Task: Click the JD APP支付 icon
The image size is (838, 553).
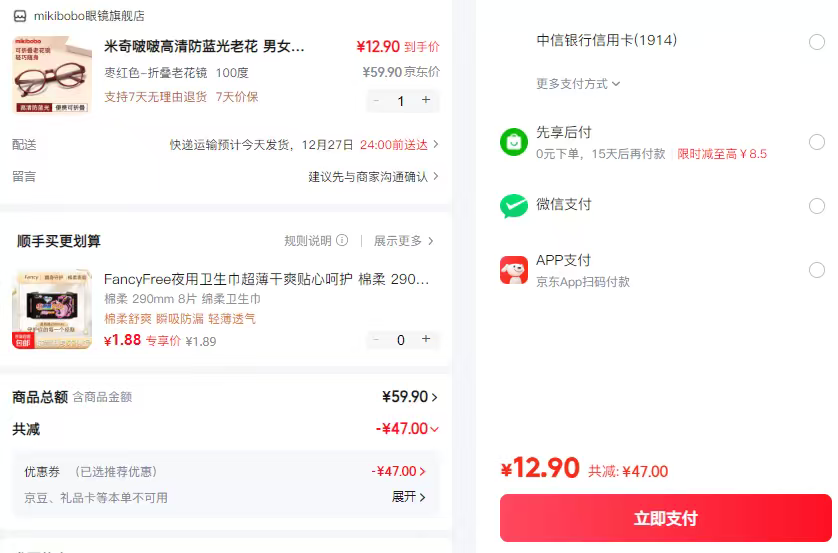Action: 513,270
